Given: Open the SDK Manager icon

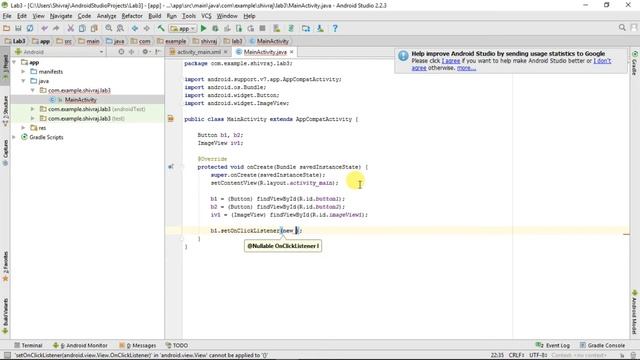Looking at the screenshot, I should 320,28.
